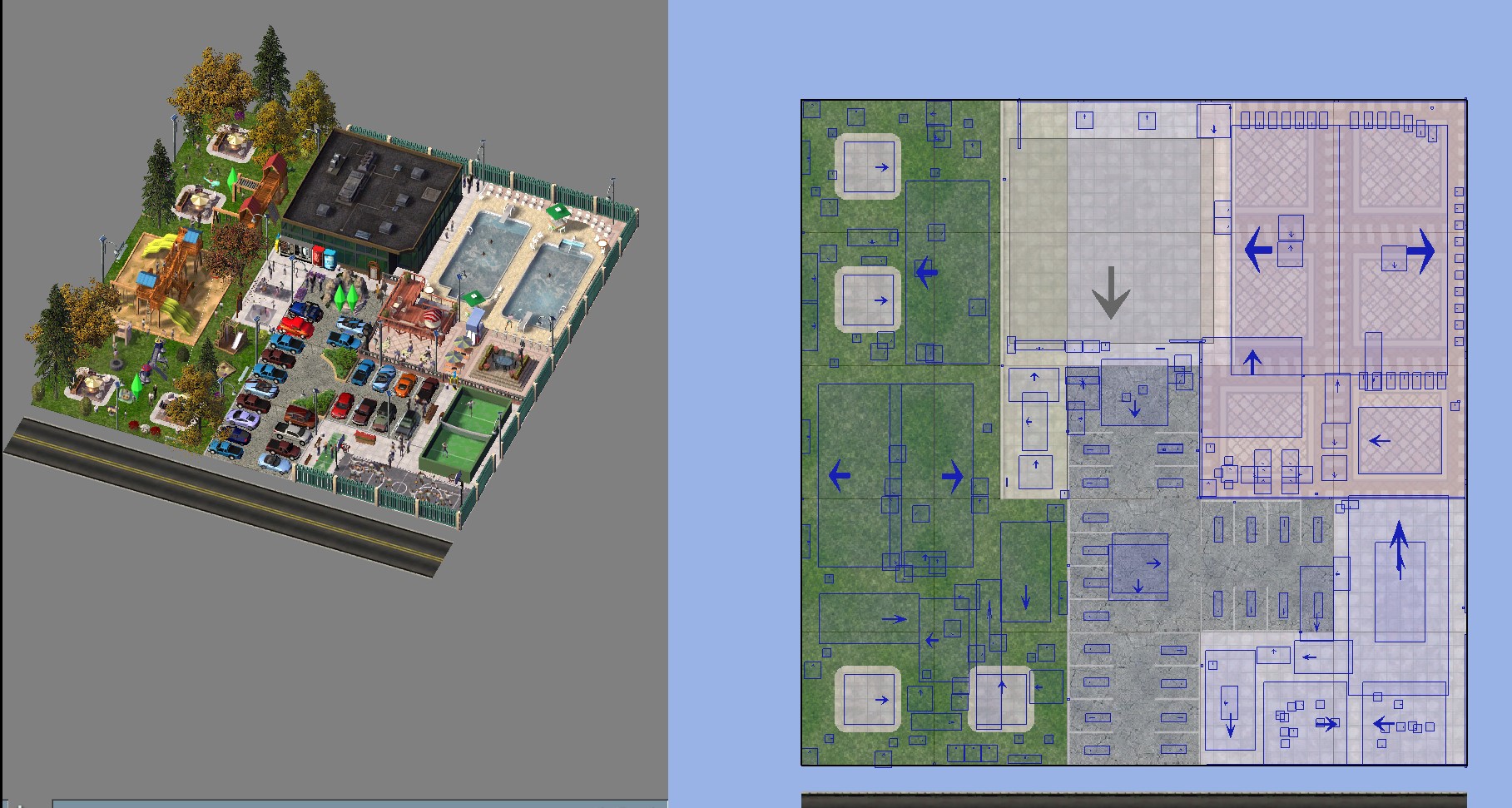The image size is (1512, 808).
Task: Click the bold left arrow on the left pool paving
Action: (1258, 249)
